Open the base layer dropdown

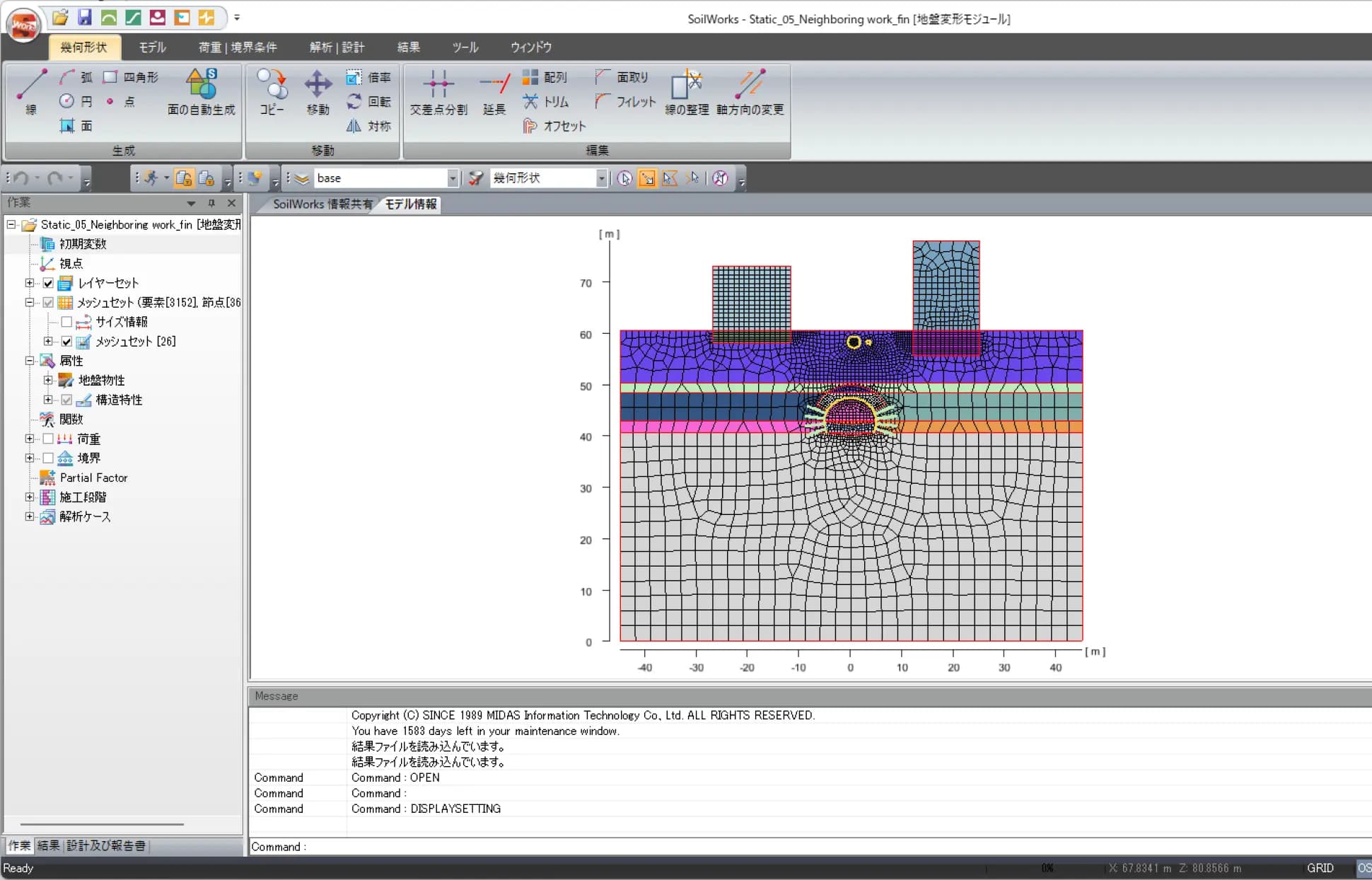coord(453,178)
